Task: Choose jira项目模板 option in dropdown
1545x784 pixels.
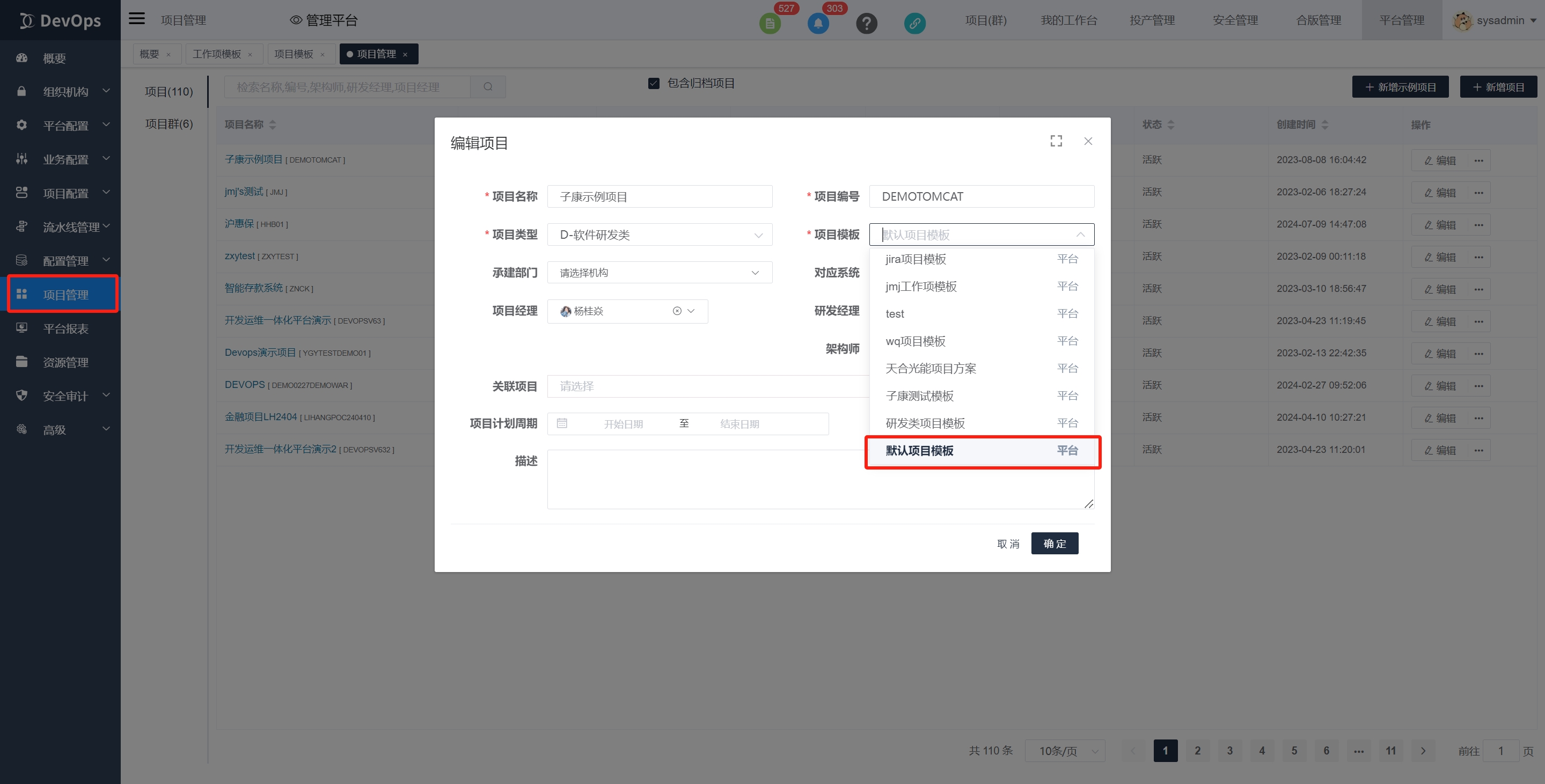Action: pos(915,259)
